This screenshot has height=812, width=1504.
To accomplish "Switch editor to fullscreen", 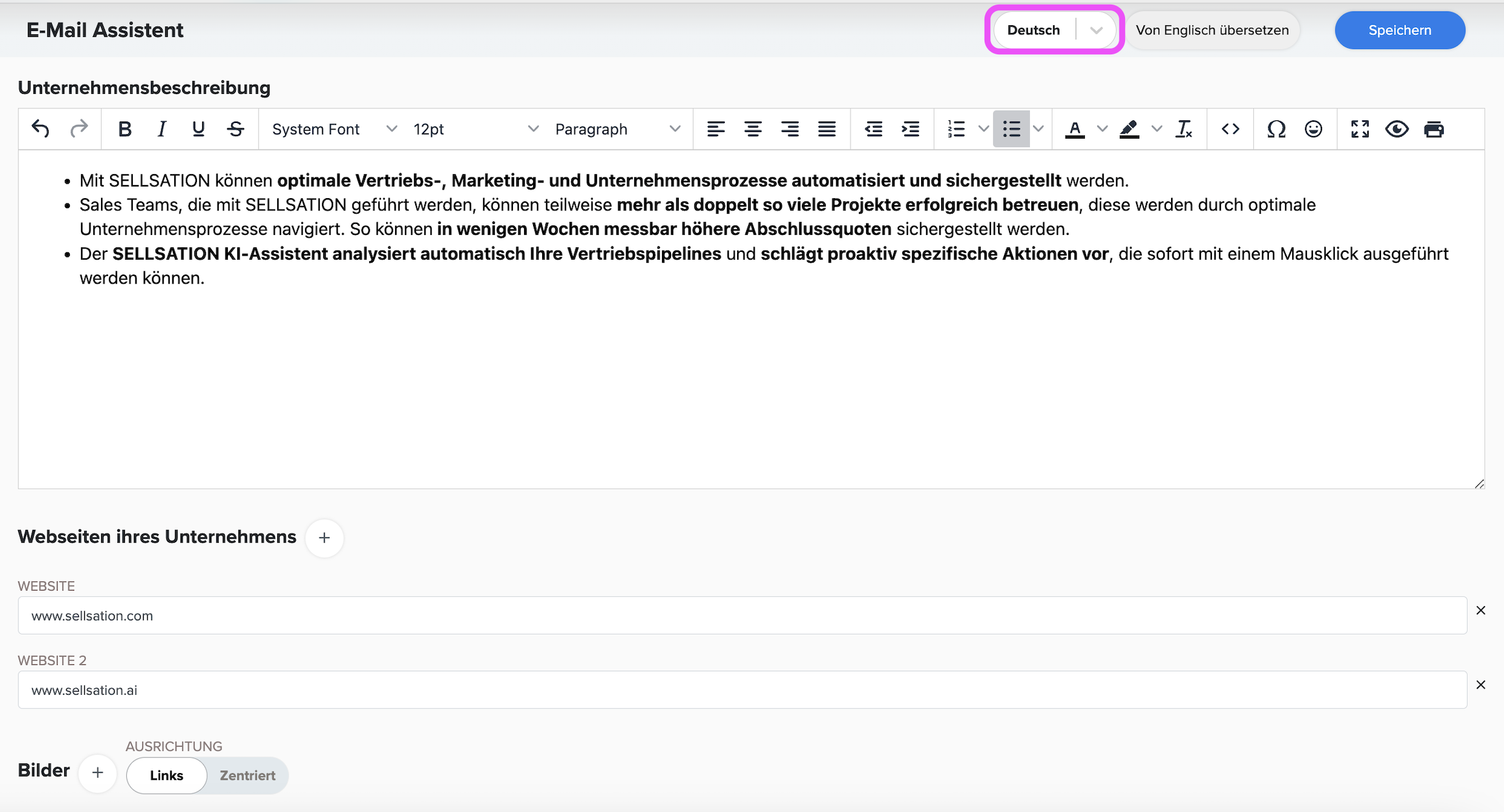I will [1360, 129].
